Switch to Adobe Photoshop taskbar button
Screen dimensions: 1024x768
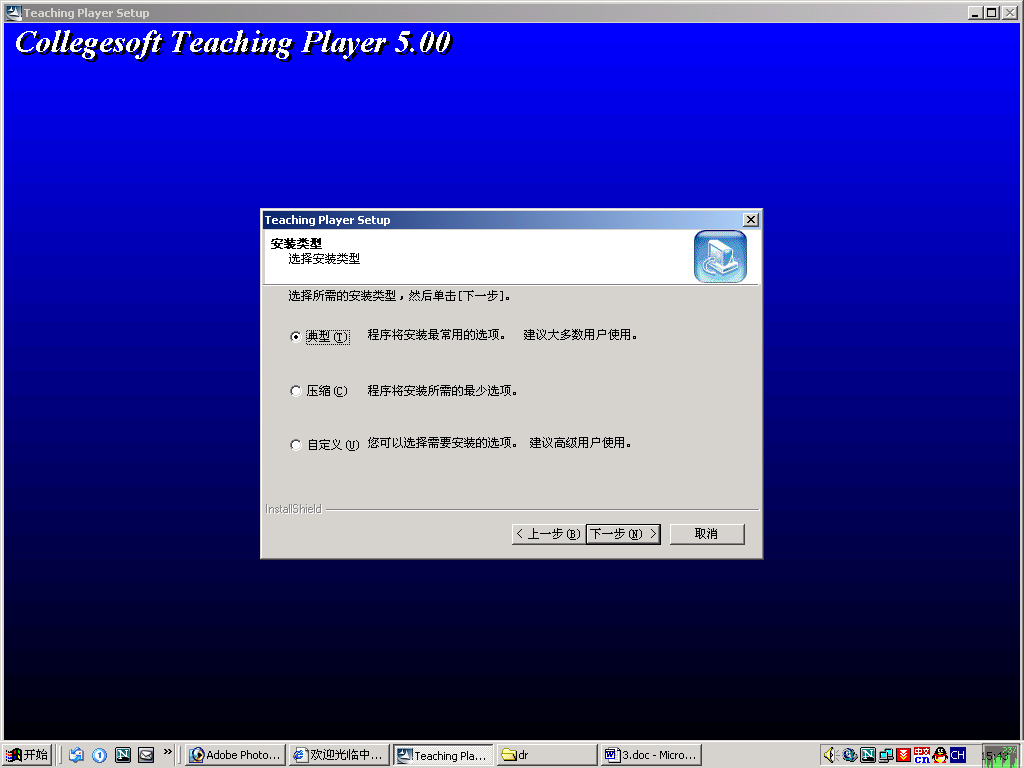coord(236,755)
